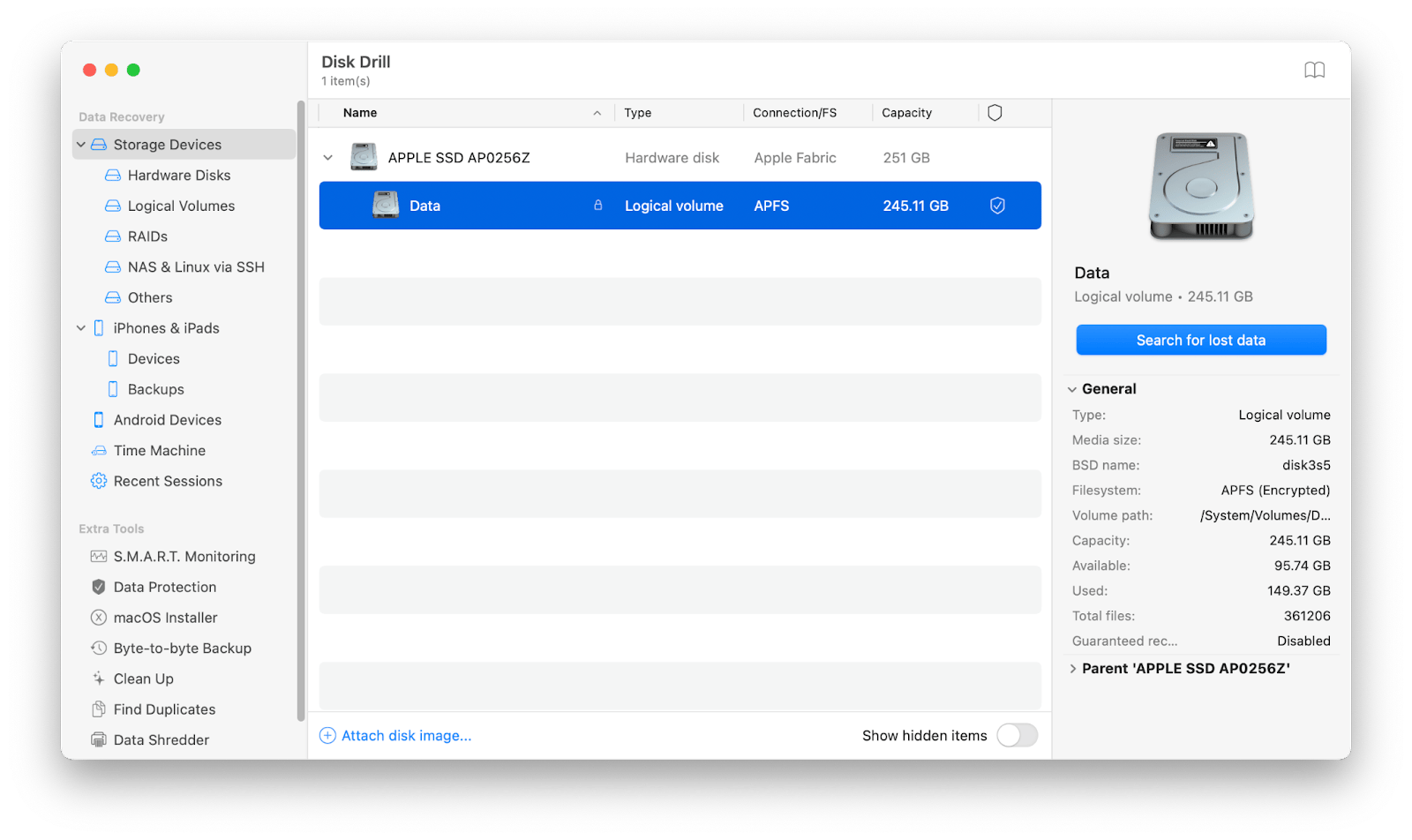Click the 95.74 GB available value

click(x=1303, y=566)
